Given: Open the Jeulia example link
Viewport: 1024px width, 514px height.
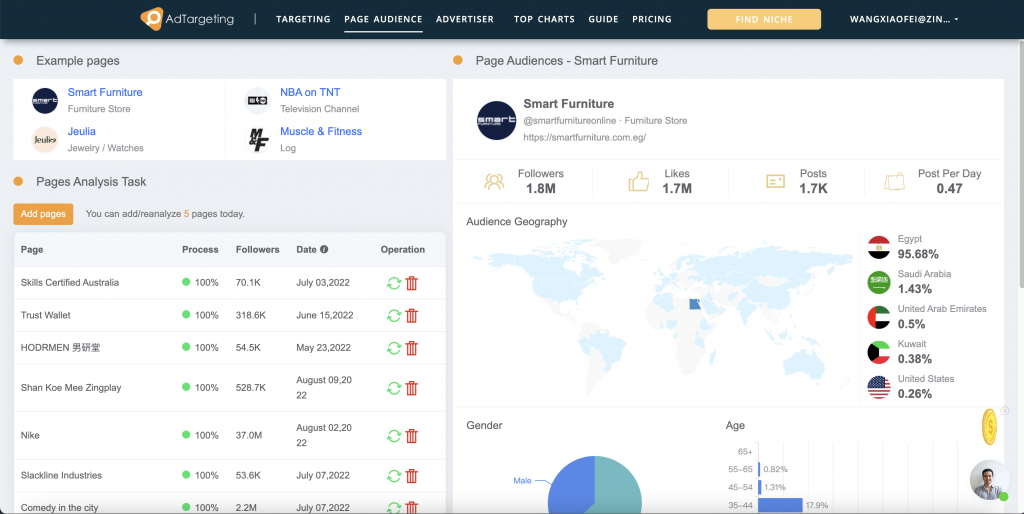Looking at the screenshot, I should pos(82,131).
